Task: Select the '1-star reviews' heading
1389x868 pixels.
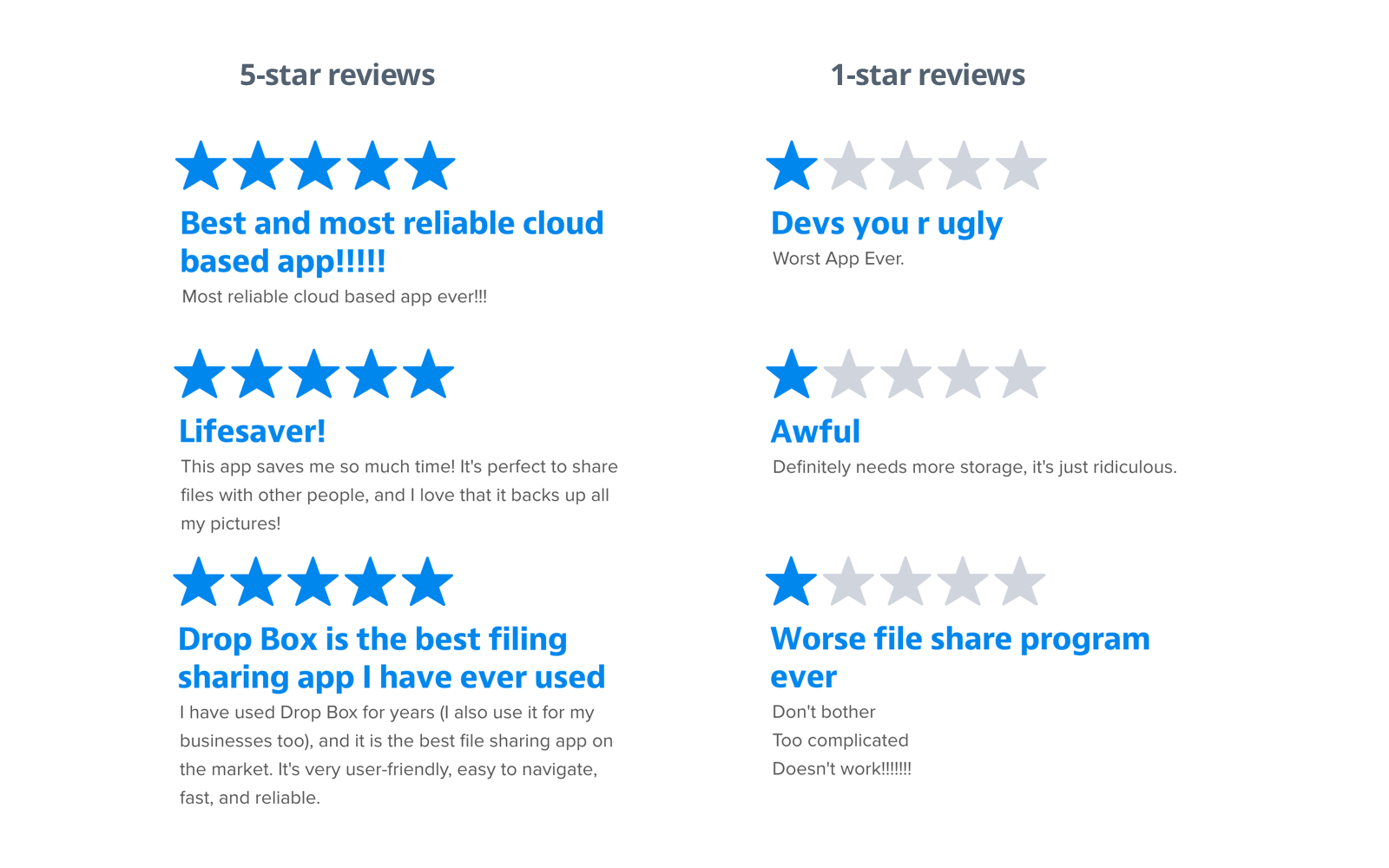Action: (928, 75)
